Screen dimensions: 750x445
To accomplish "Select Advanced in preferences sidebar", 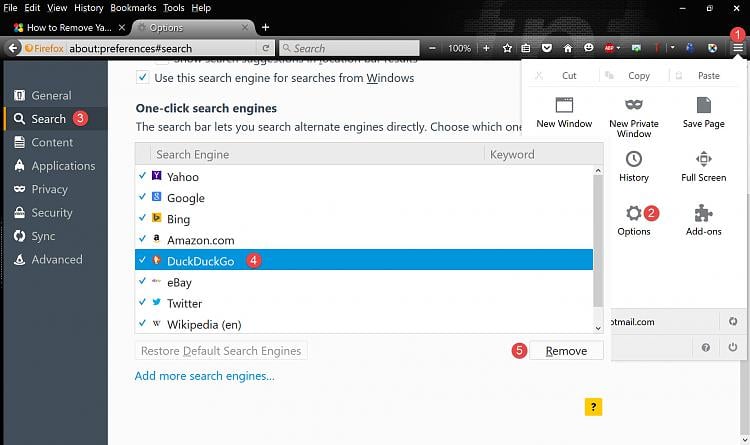I will click(x=55, y=259).
